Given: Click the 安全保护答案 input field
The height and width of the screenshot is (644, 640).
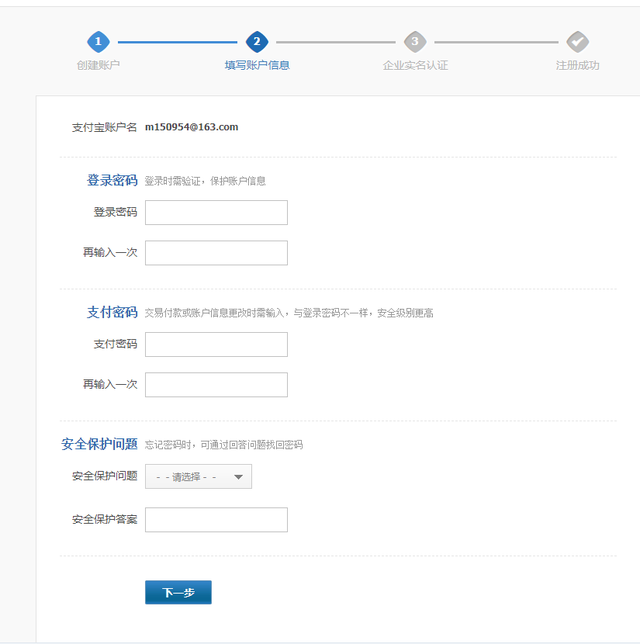Looking at the screenshot, I should pyautogui.click(x=216, y=520).
